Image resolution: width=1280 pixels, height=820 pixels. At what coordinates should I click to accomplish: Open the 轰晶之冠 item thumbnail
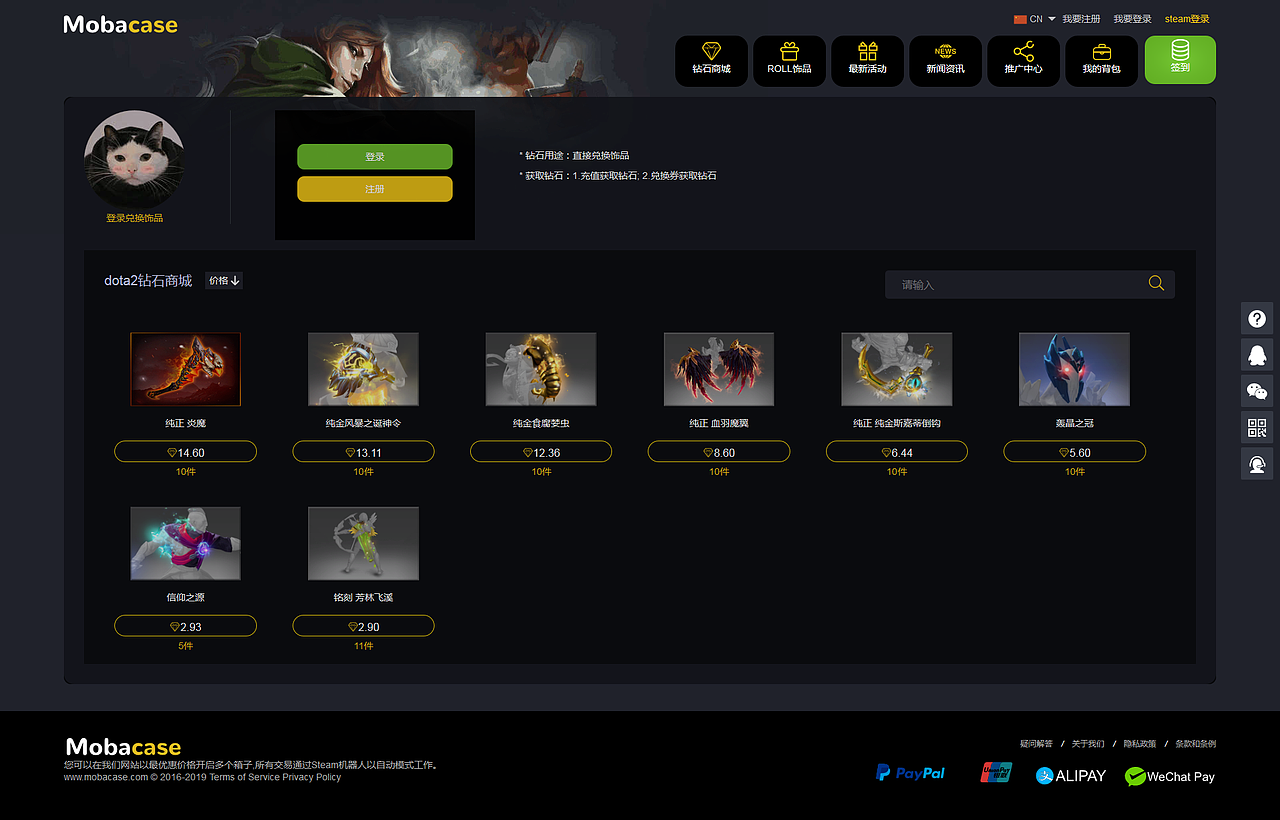tap(1075, 369)
